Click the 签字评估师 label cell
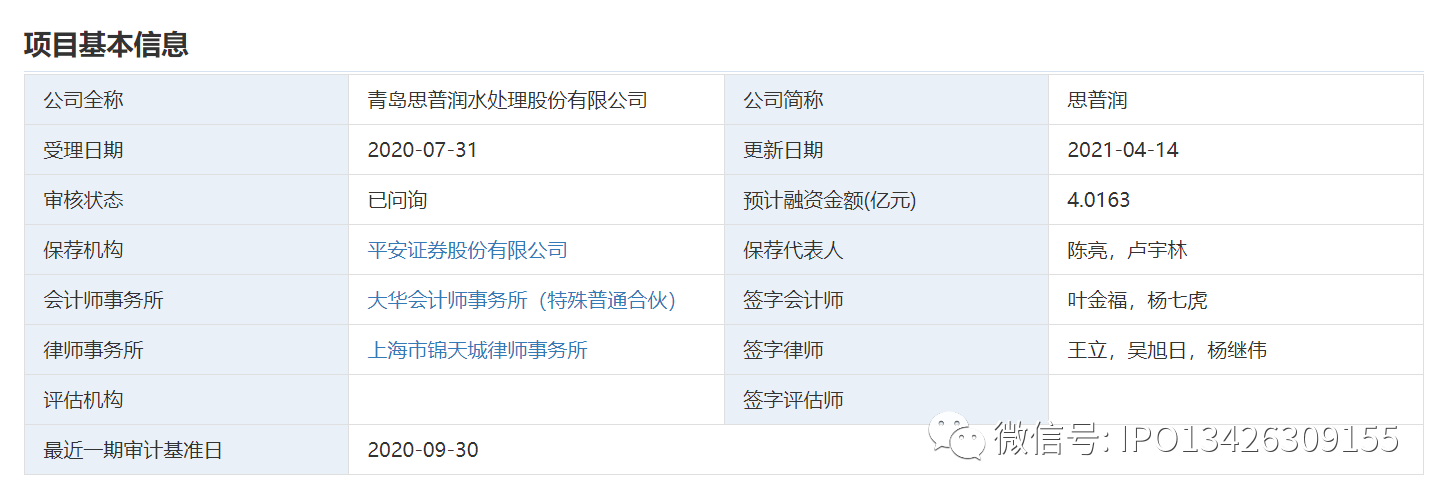The height and width of the screenshot is (503, 1447). 886,400
